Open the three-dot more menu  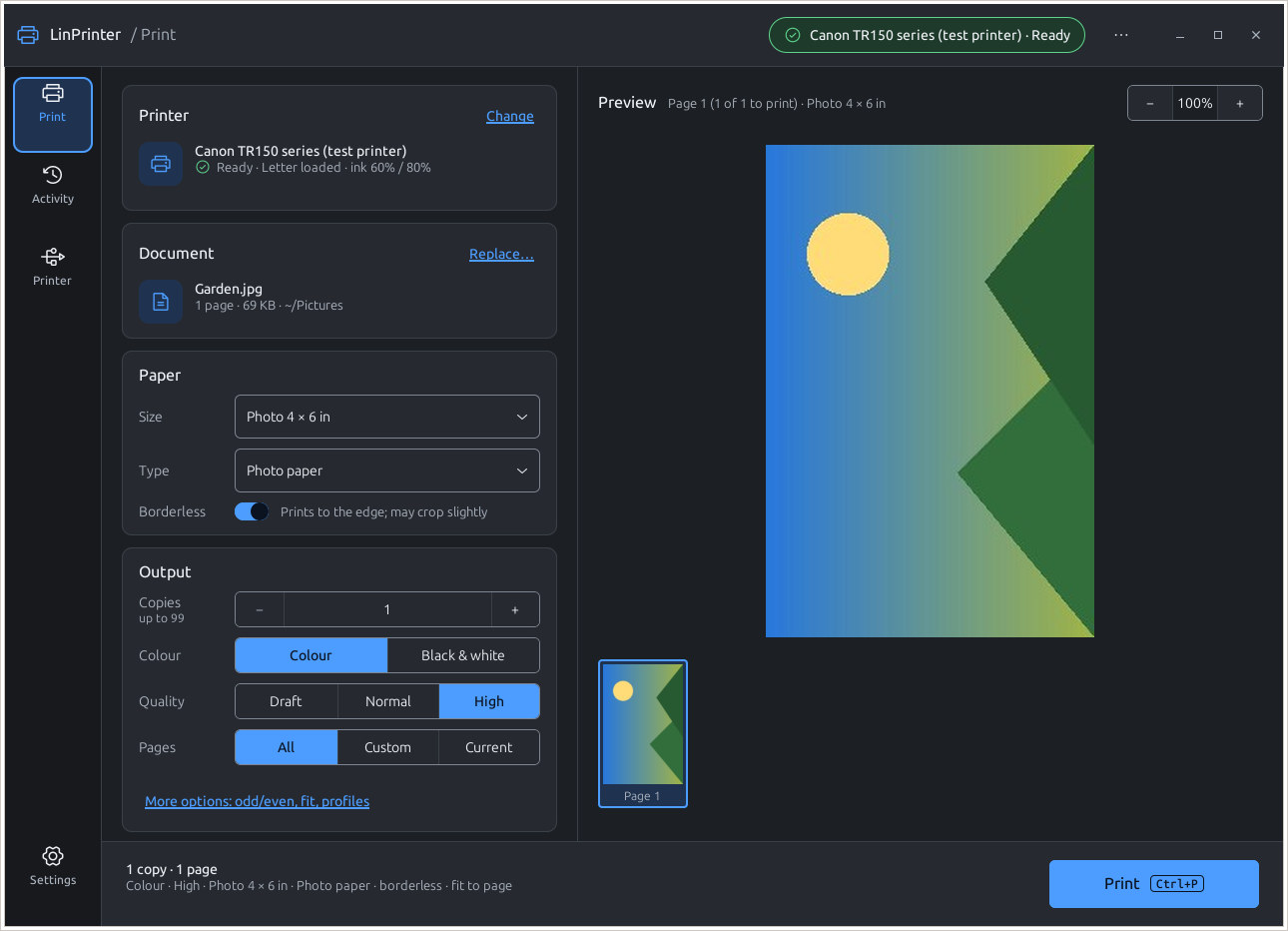pyautogui.click(x=1121, y=35)
